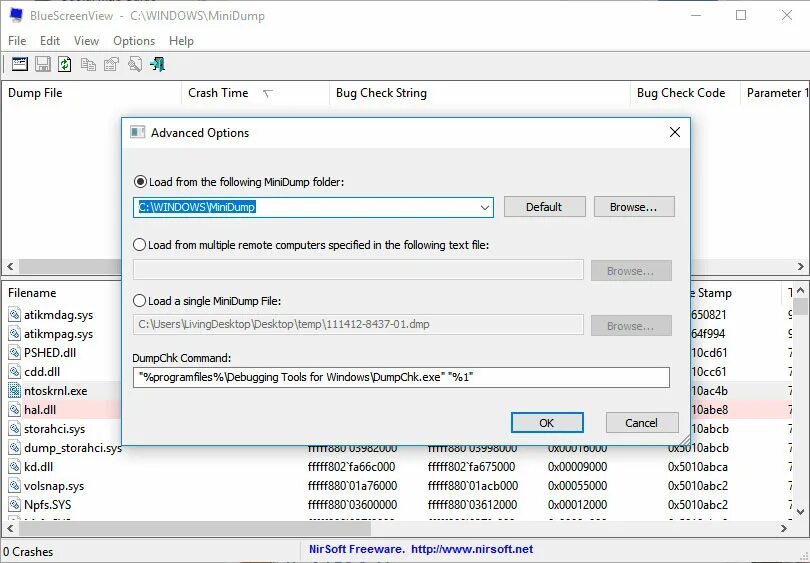Click the ntoskrnl.exe file icon
The image size is (810, 563).
point(14,390)
